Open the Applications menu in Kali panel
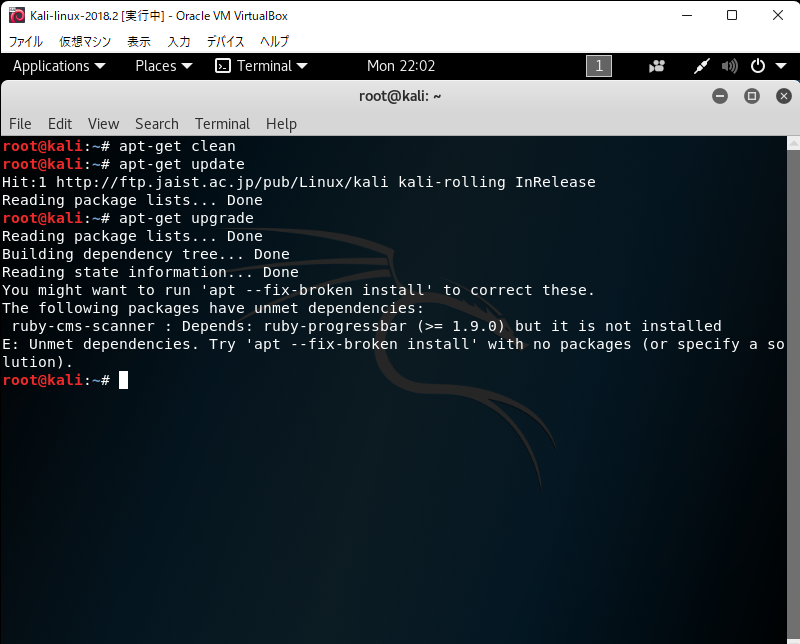This screenshot has width=800, height=644. (x=59, y=66)
